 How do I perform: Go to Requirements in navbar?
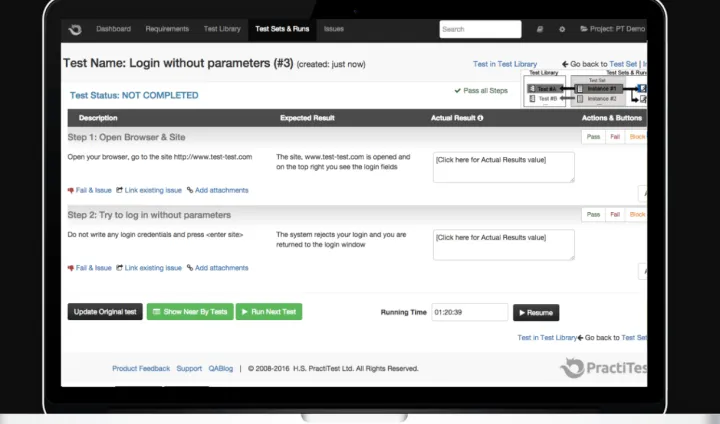pyautogui.click(x=166, y=29)
